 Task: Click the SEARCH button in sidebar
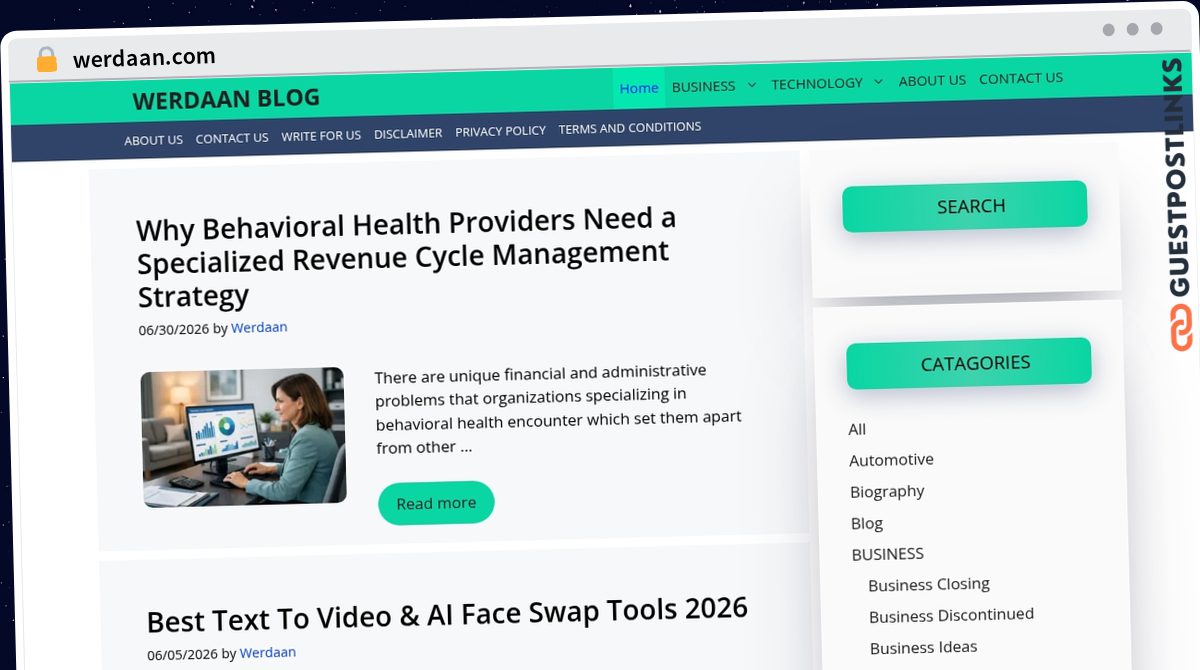965,207
